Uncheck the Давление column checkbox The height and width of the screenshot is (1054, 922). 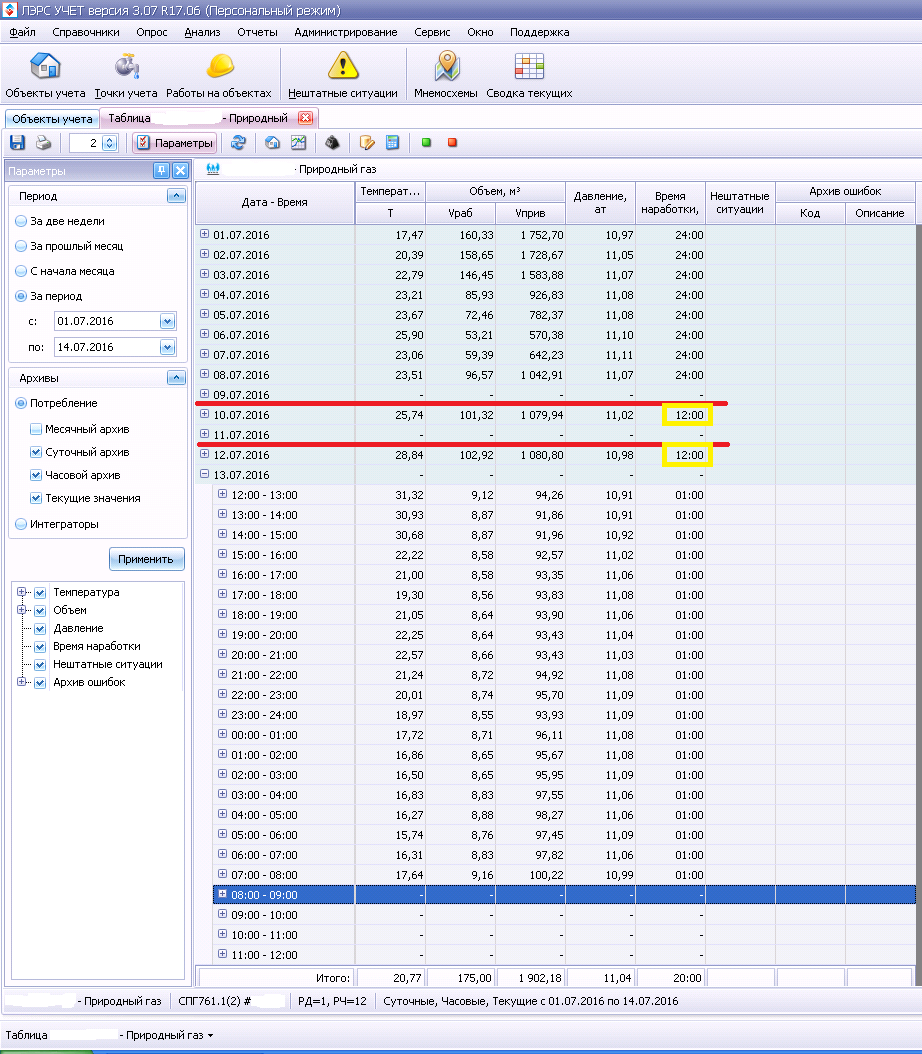[40, 629]
